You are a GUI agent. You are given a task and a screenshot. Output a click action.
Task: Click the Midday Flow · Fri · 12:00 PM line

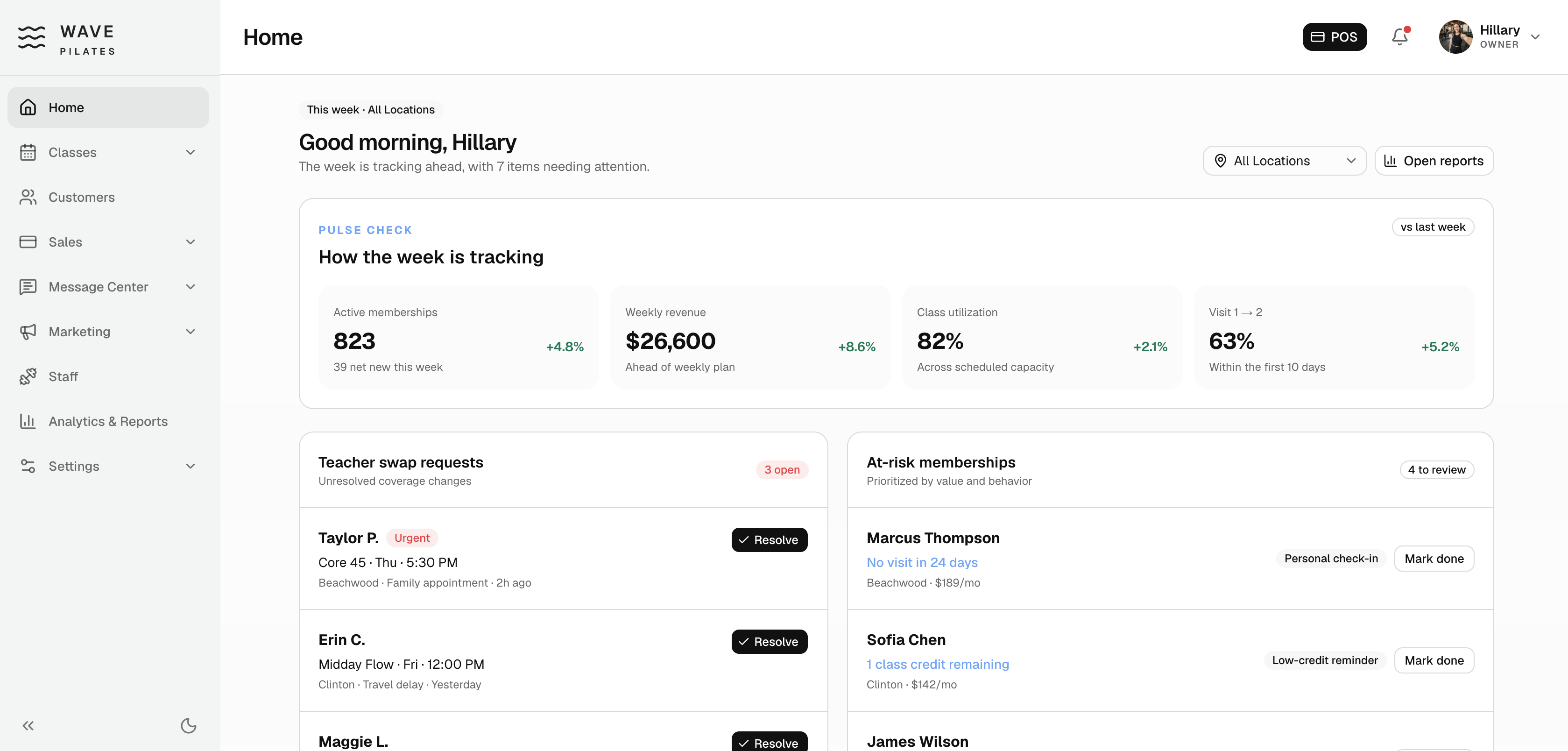tap(401, 664)
